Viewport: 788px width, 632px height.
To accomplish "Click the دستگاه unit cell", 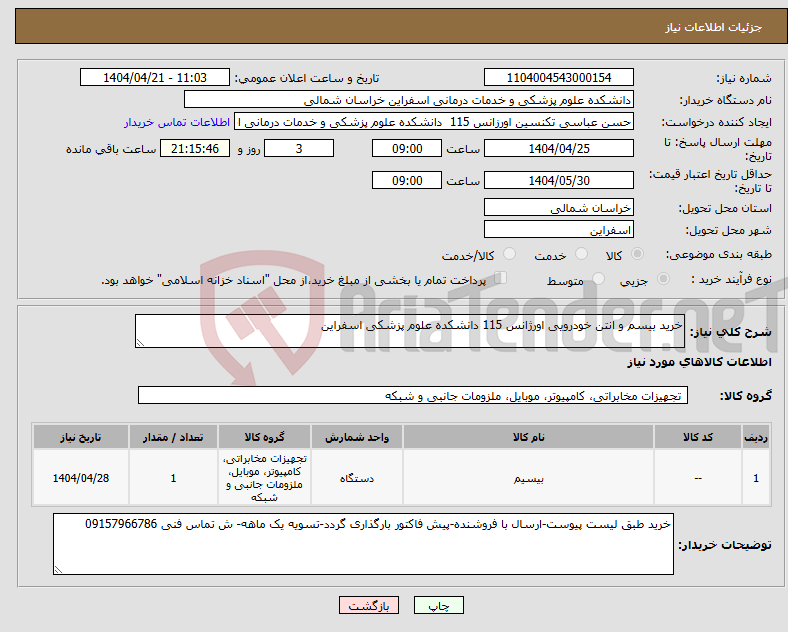I will (x=357, y=477).
